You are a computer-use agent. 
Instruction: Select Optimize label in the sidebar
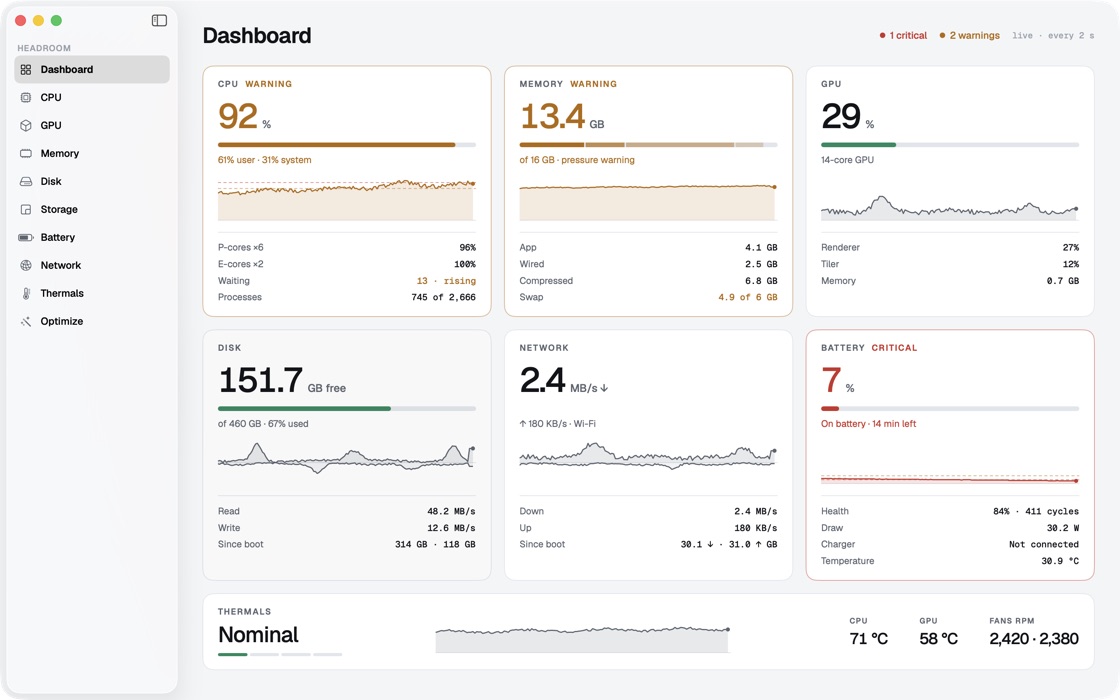pos(61,321)
